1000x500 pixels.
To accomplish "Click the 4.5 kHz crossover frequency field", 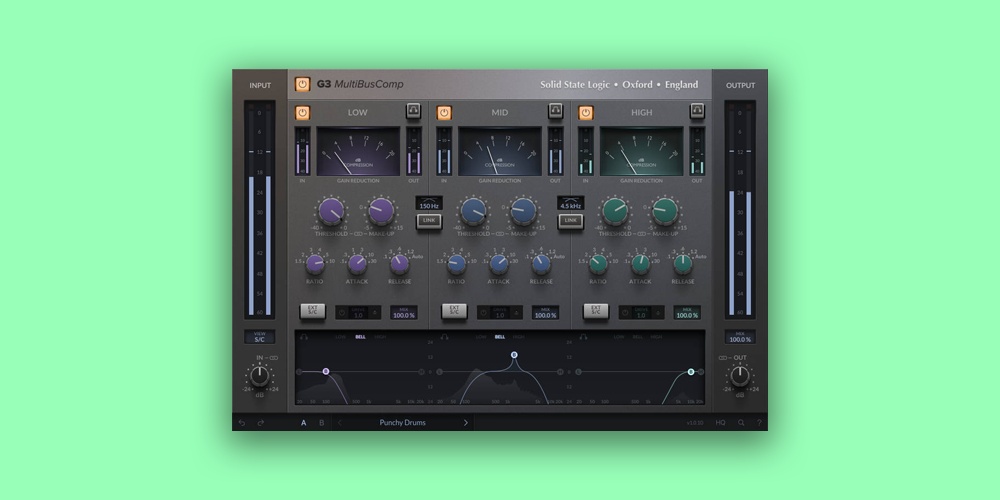I will (571, 205).
